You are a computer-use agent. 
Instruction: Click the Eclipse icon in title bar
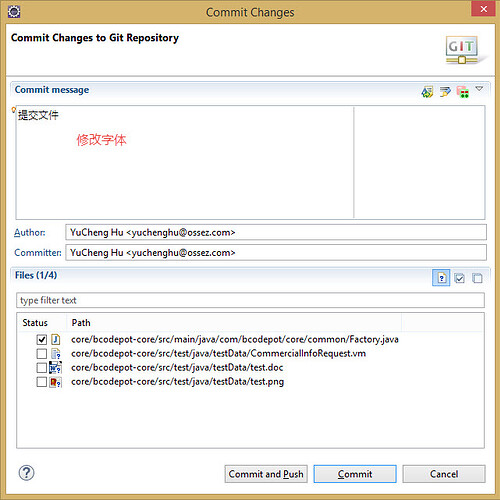pos(14,12)
